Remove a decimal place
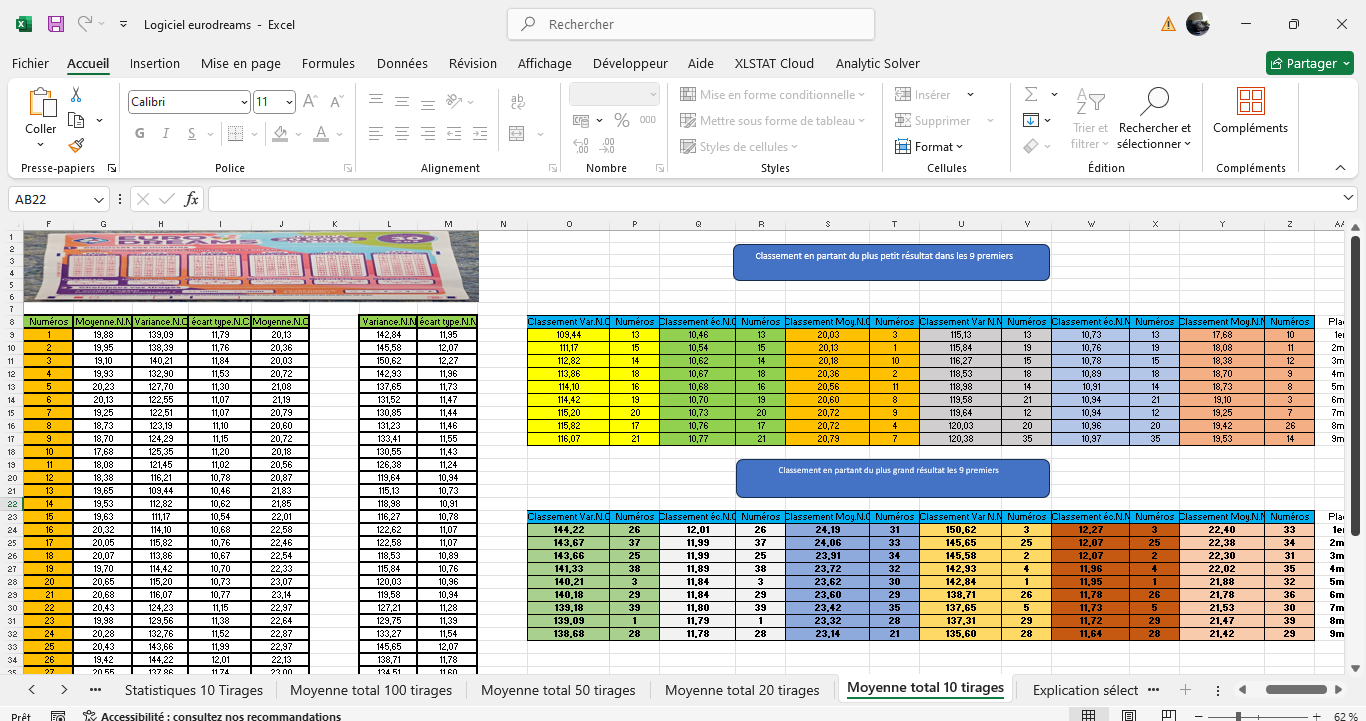 point(607,147)
